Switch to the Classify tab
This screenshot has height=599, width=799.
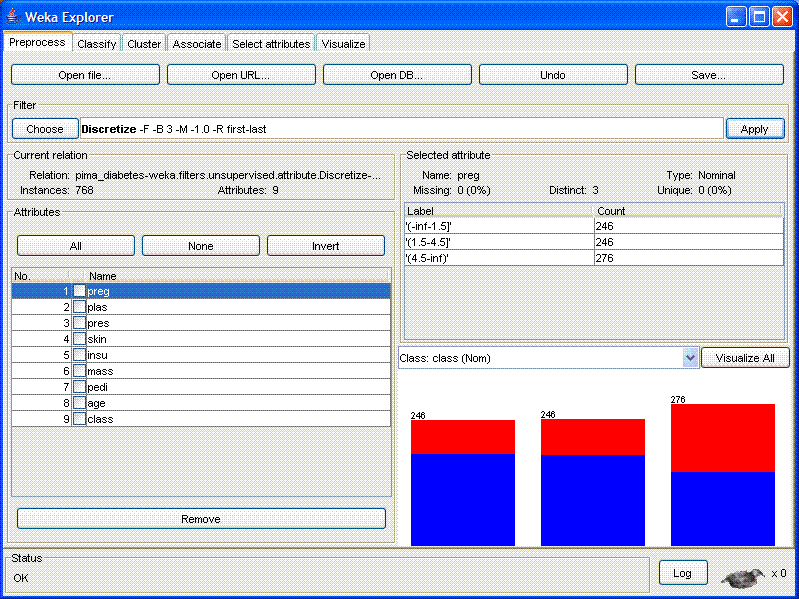(x=97, y=44)
